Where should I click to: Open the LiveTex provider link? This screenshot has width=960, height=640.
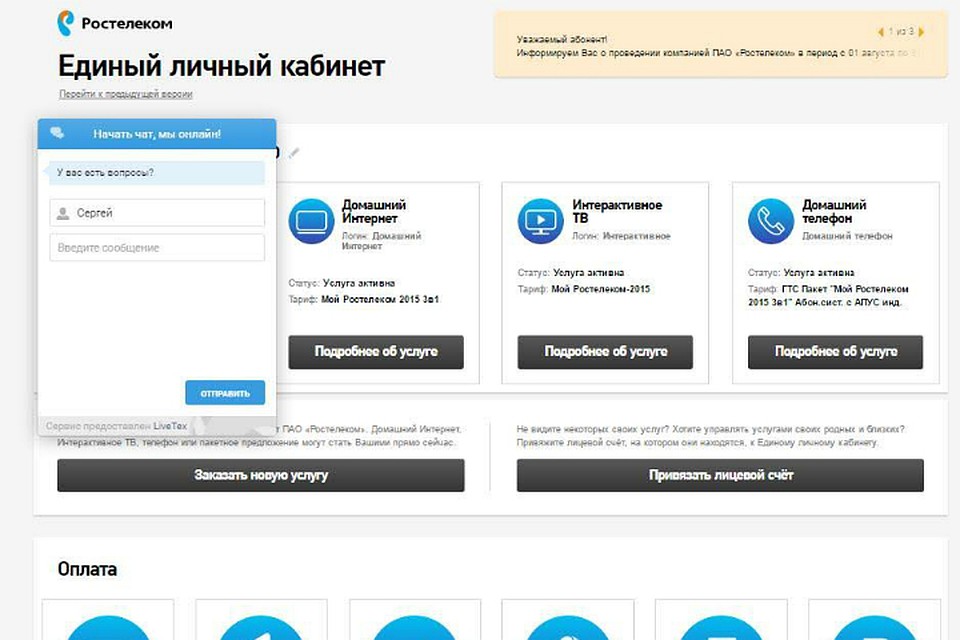point(170,426)
